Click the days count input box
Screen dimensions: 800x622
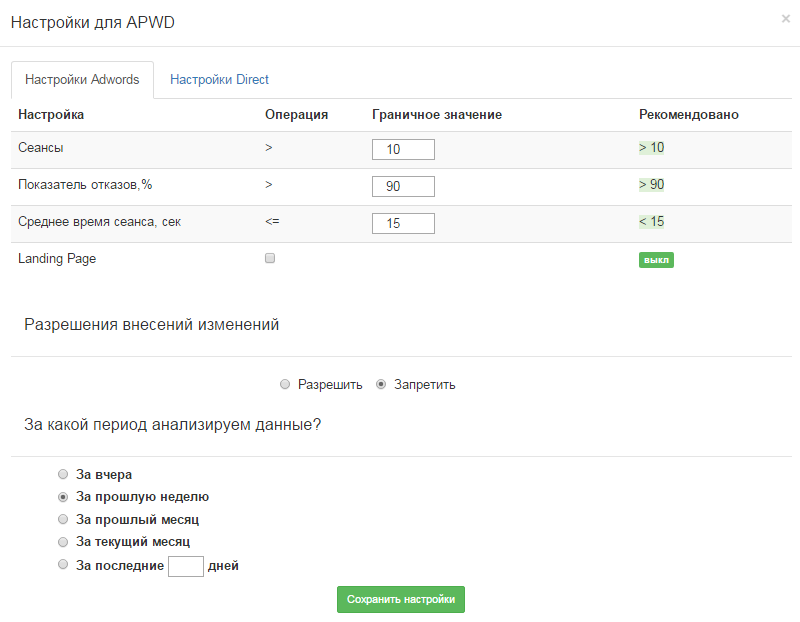[186, 566]
